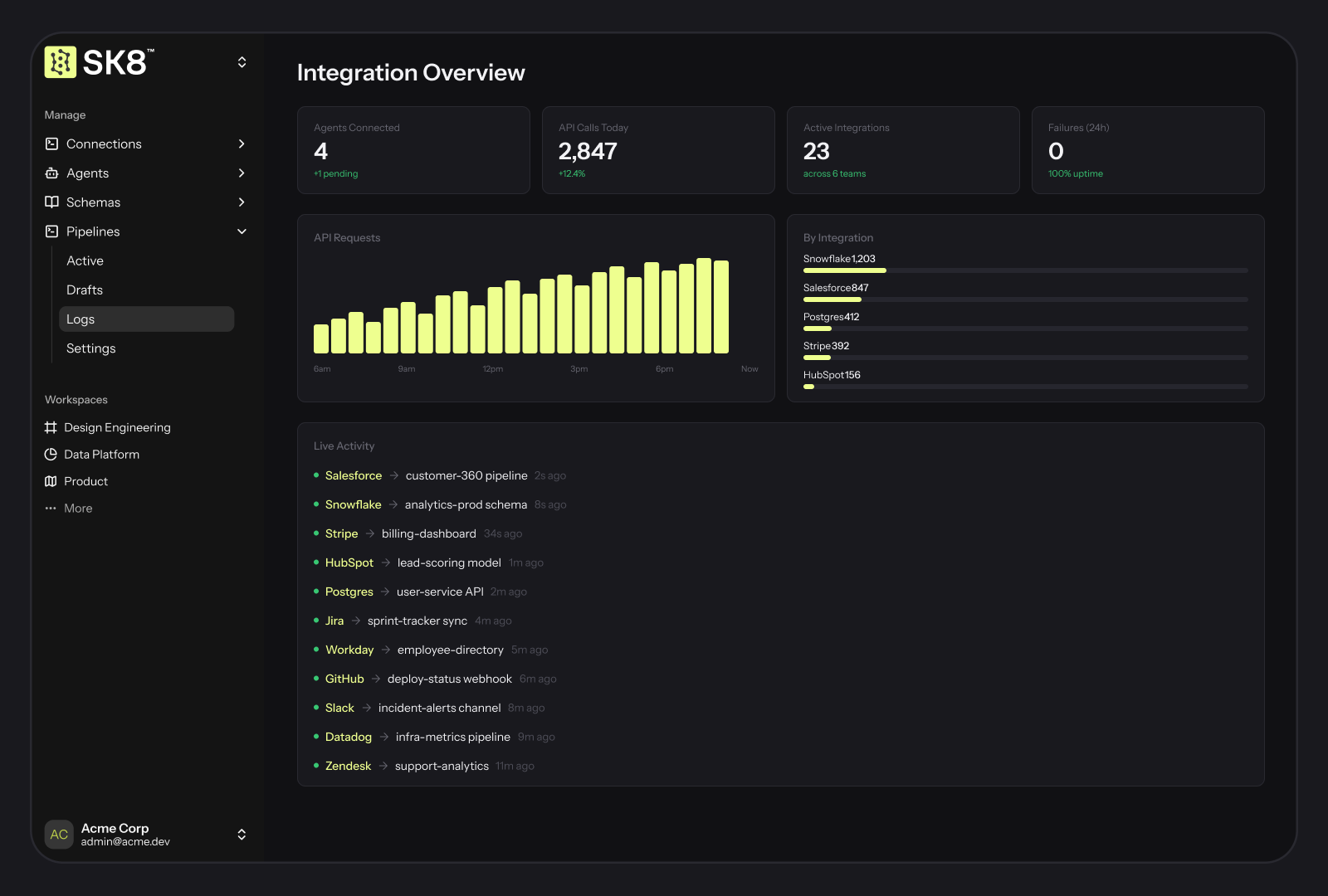Click the Data Platform pie-chart icon
The image size is (1328, 896).
(51, 454)
